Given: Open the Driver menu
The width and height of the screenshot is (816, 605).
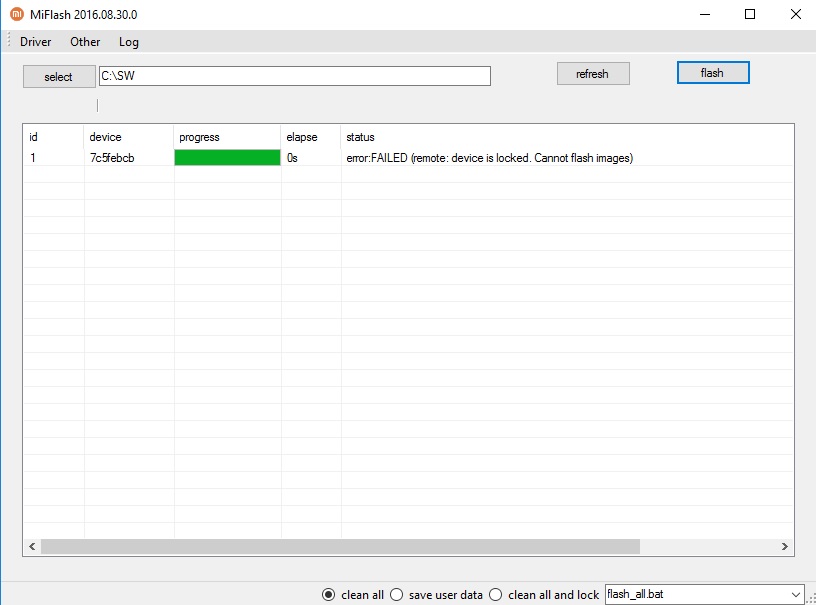Looking at the screenshot, I should point(35,42).
